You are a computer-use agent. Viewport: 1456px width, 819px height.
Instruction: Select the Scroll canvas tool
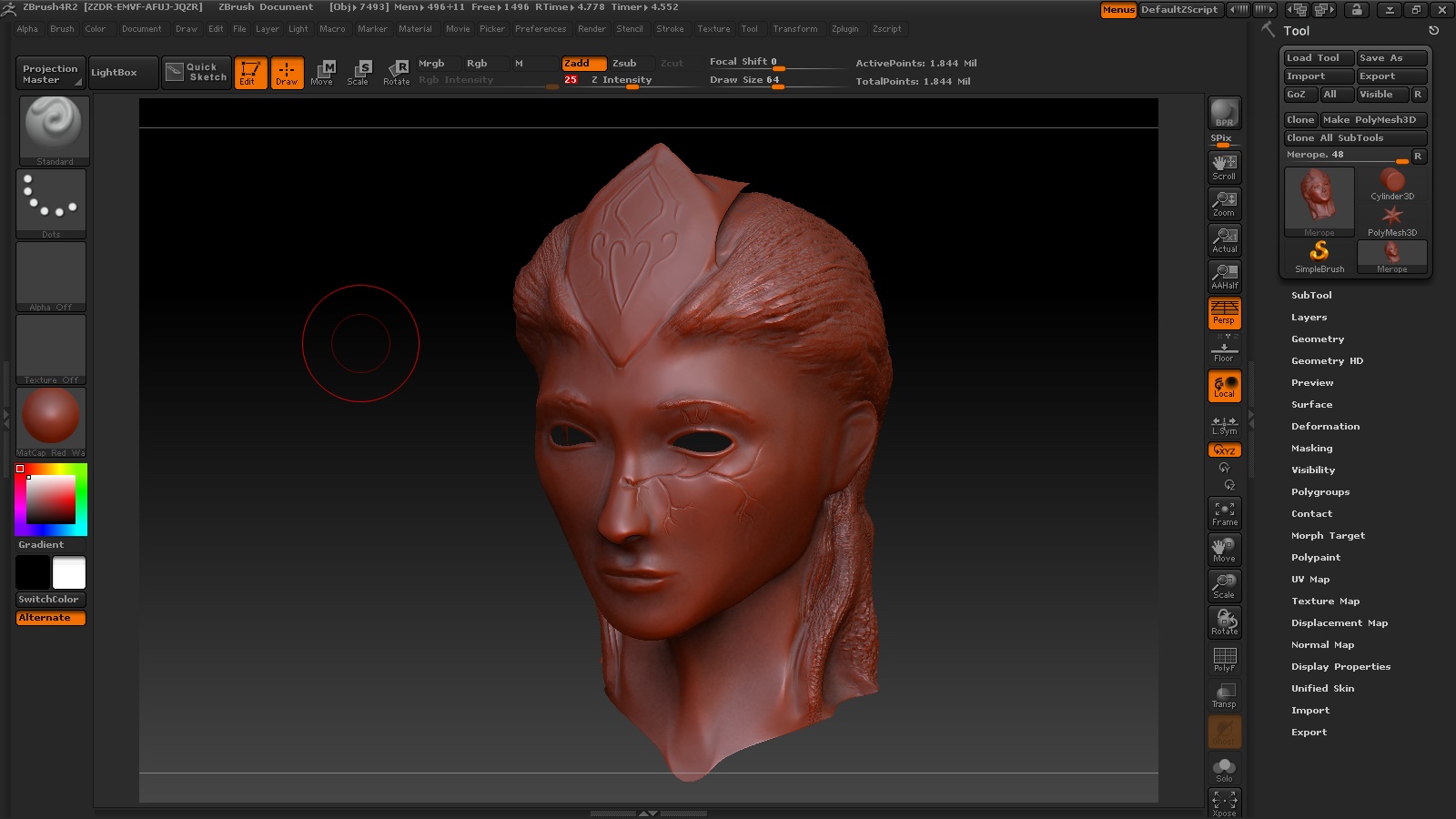[1224, 167]
